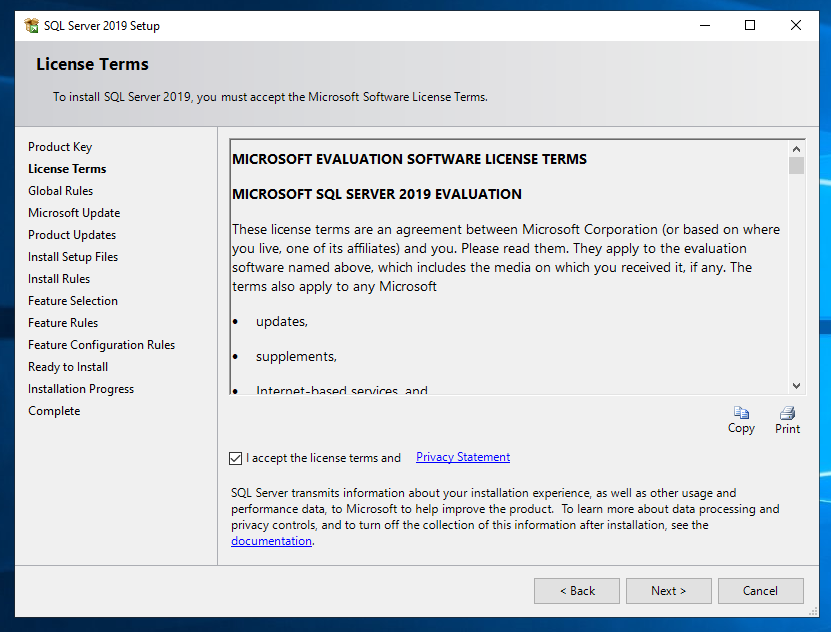
Task: Click the scrollbar up arrow
Action: [x=796, y=147]
